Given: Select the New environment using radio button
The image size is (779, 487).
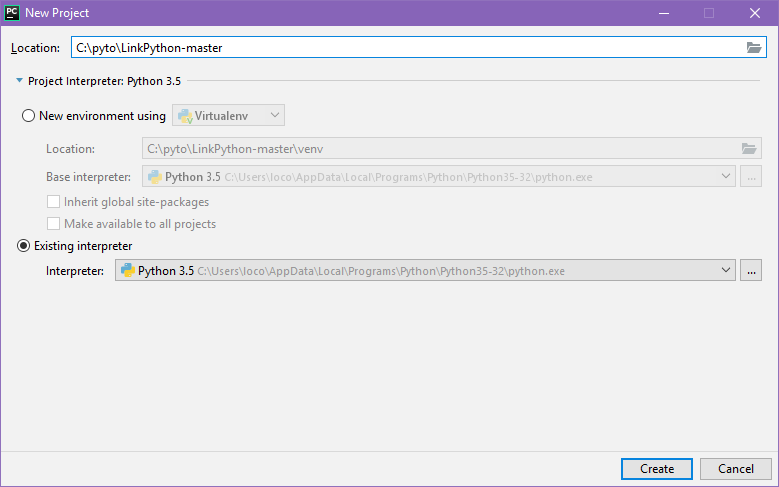Looking at the screenshot, I should (28, 116).
